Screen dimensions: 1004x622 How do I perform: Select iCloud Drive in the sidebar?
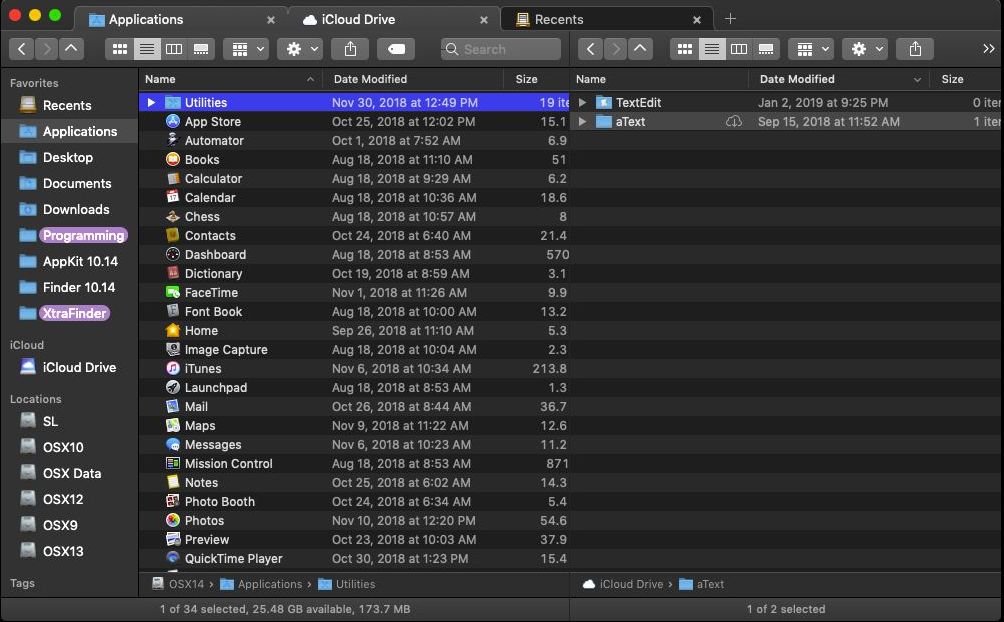[x=69, y=367]
